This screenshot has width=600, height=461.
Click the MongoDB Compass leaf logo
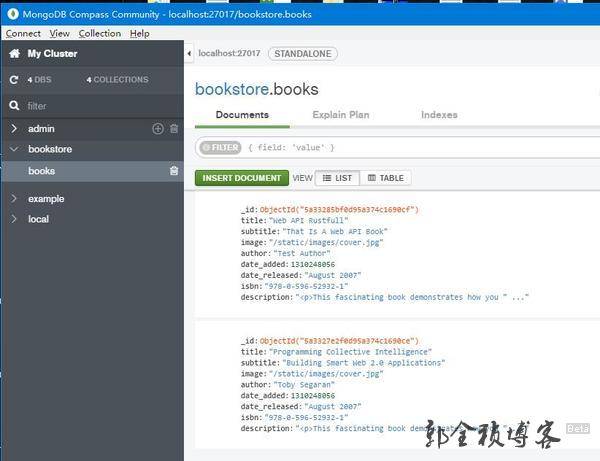(x=13, y=14)
